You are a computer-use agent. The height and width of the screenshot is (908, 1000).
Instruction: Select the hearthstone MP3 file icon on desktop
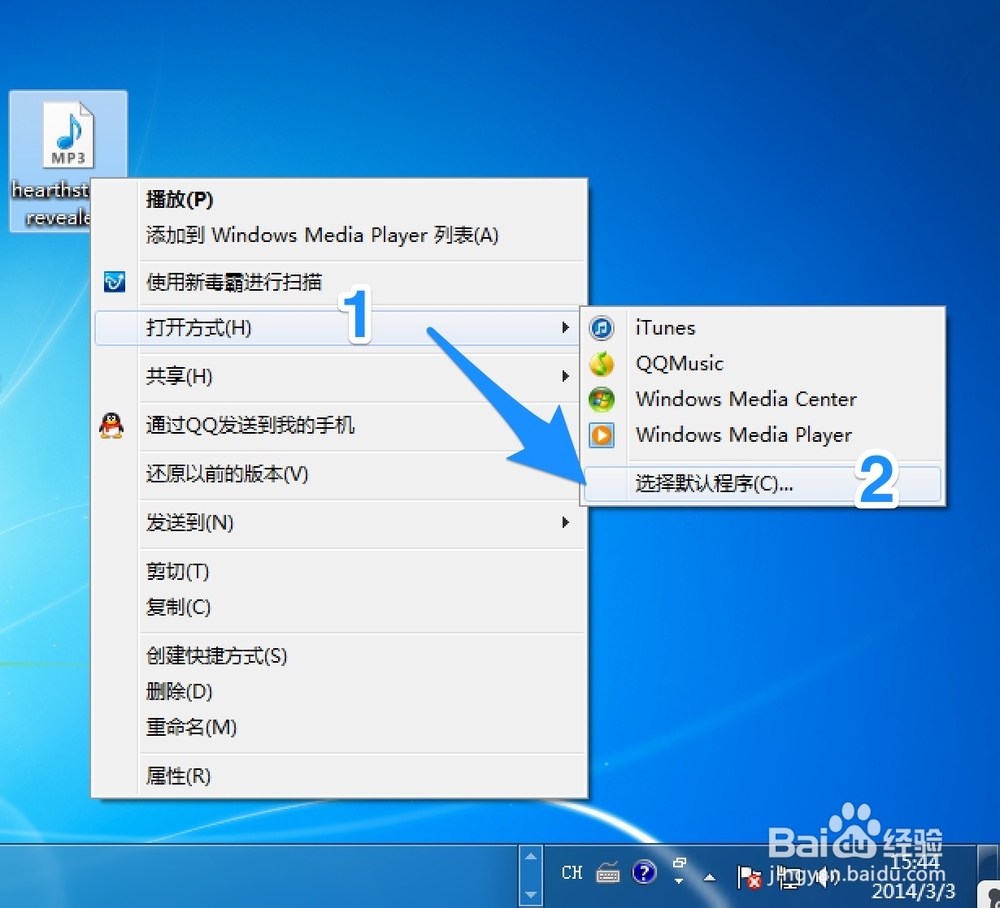coord(68,135)
